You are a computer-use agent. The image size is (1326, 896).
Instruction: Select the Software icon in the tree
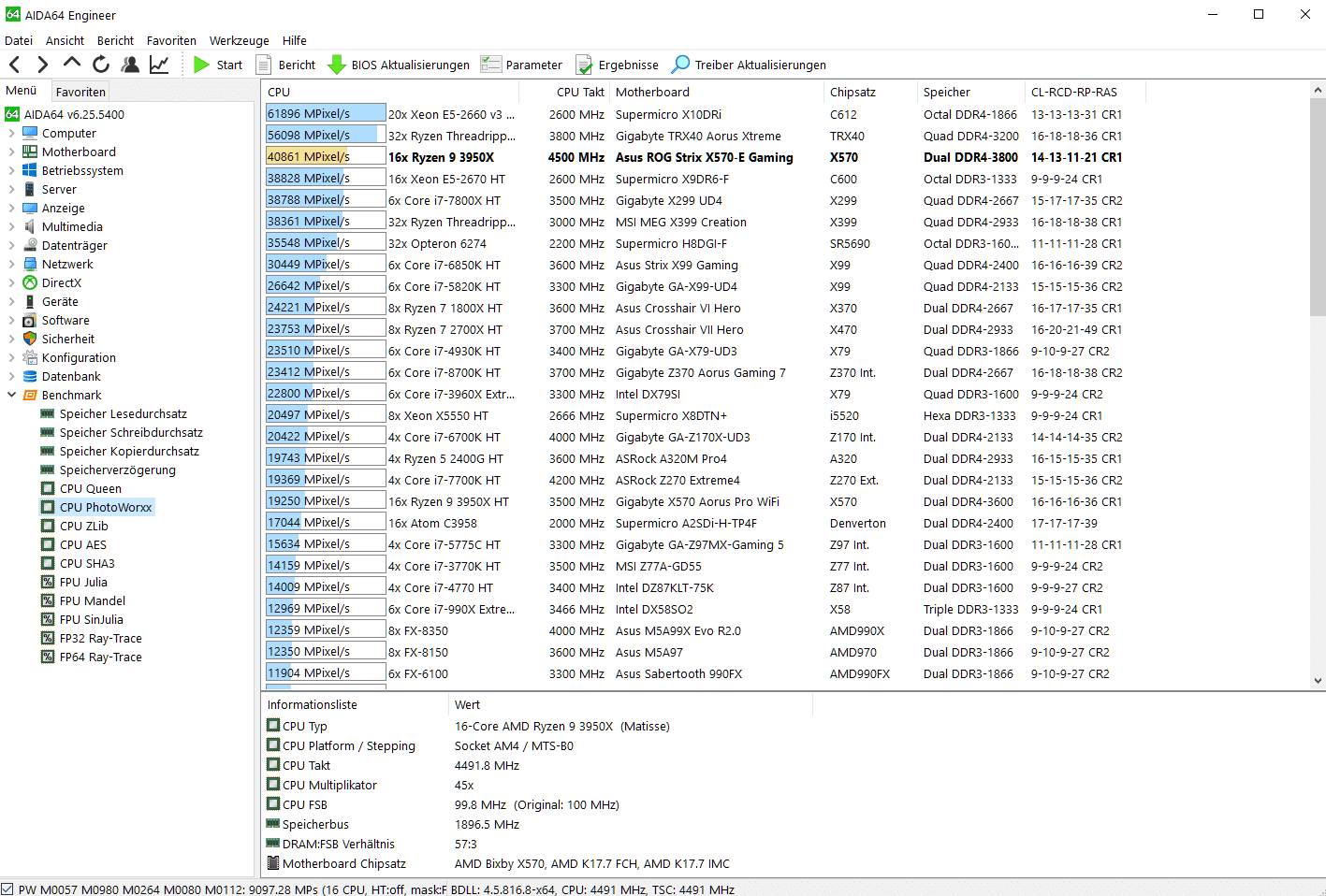click(x=30, y=320)
